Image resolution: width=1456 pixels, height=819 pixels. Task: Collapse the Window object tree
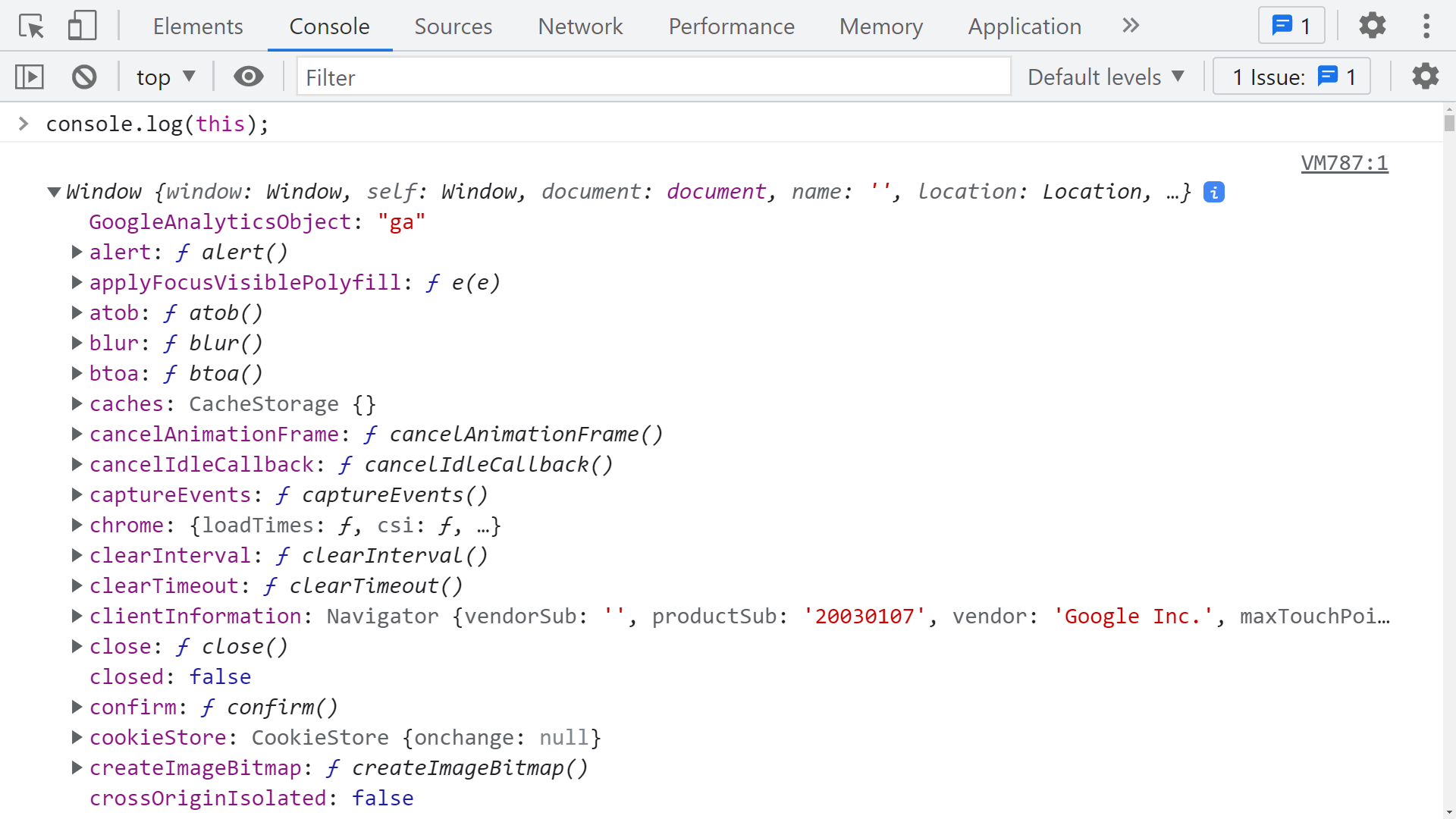[54, 193]
